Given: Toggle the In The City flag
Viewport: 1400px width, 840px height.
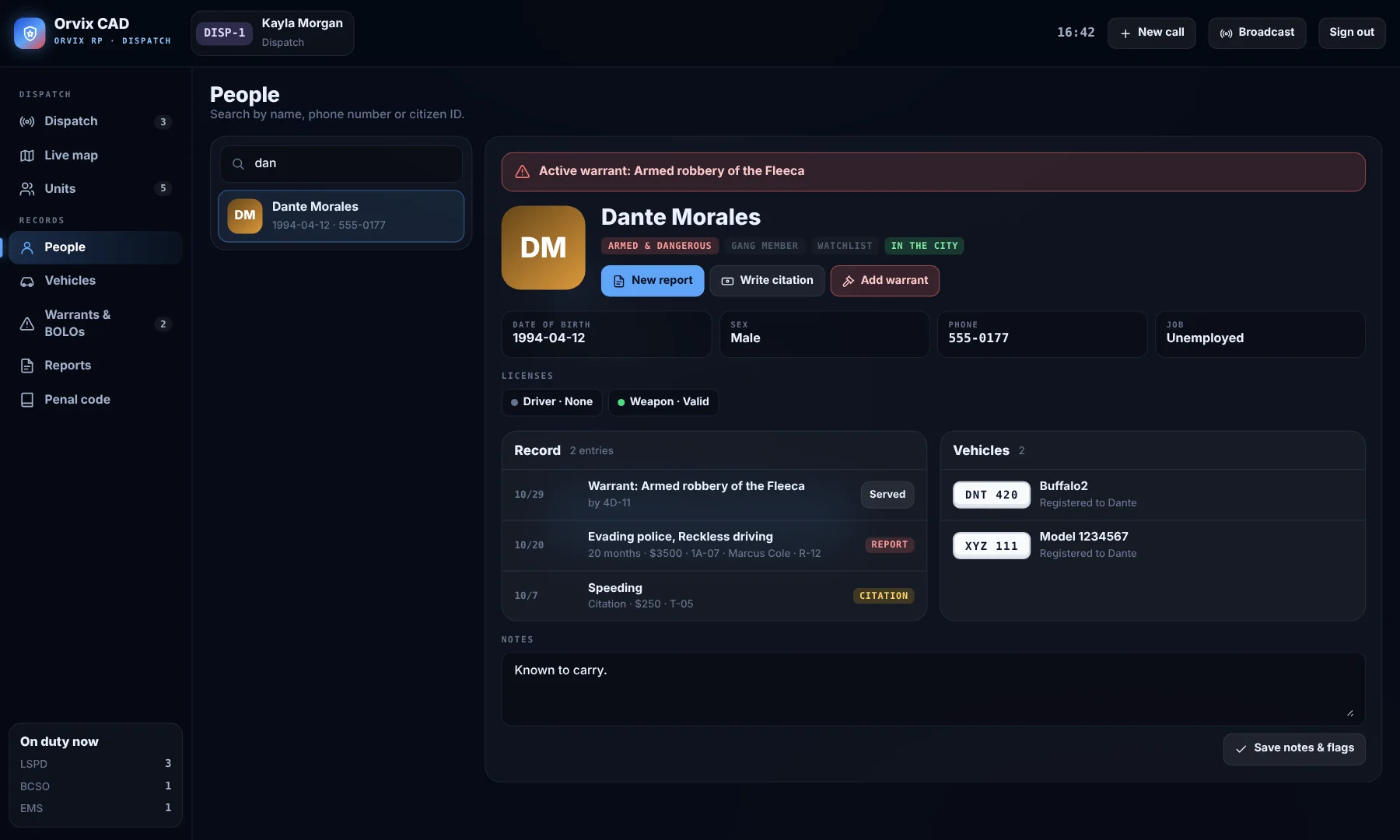Looking at the screenshot, I should pyautogui.click(x=924, y=246).
